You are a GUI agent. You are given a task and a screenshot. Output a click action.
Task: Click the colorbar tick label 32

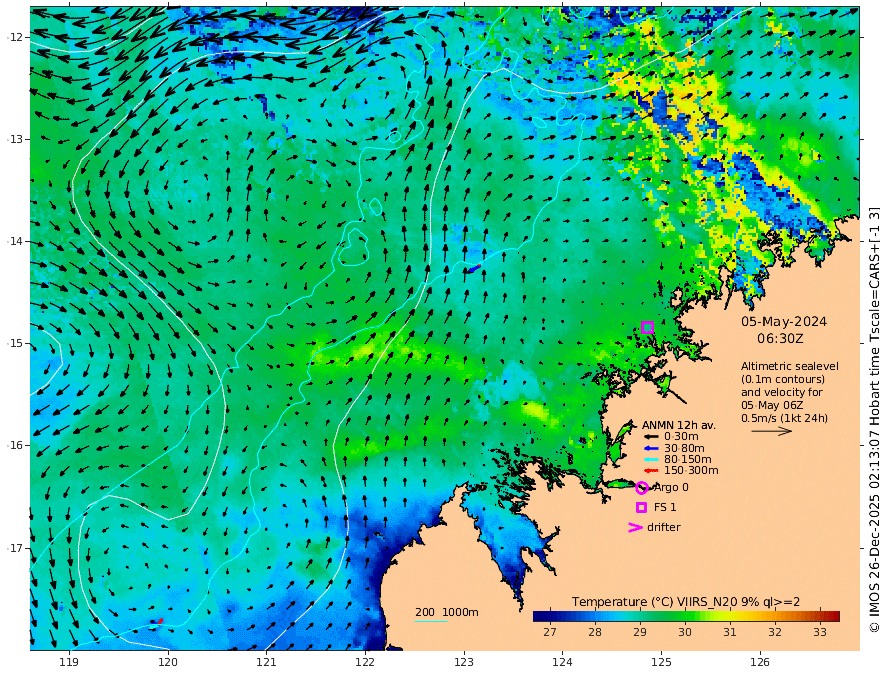click(775, 632)
